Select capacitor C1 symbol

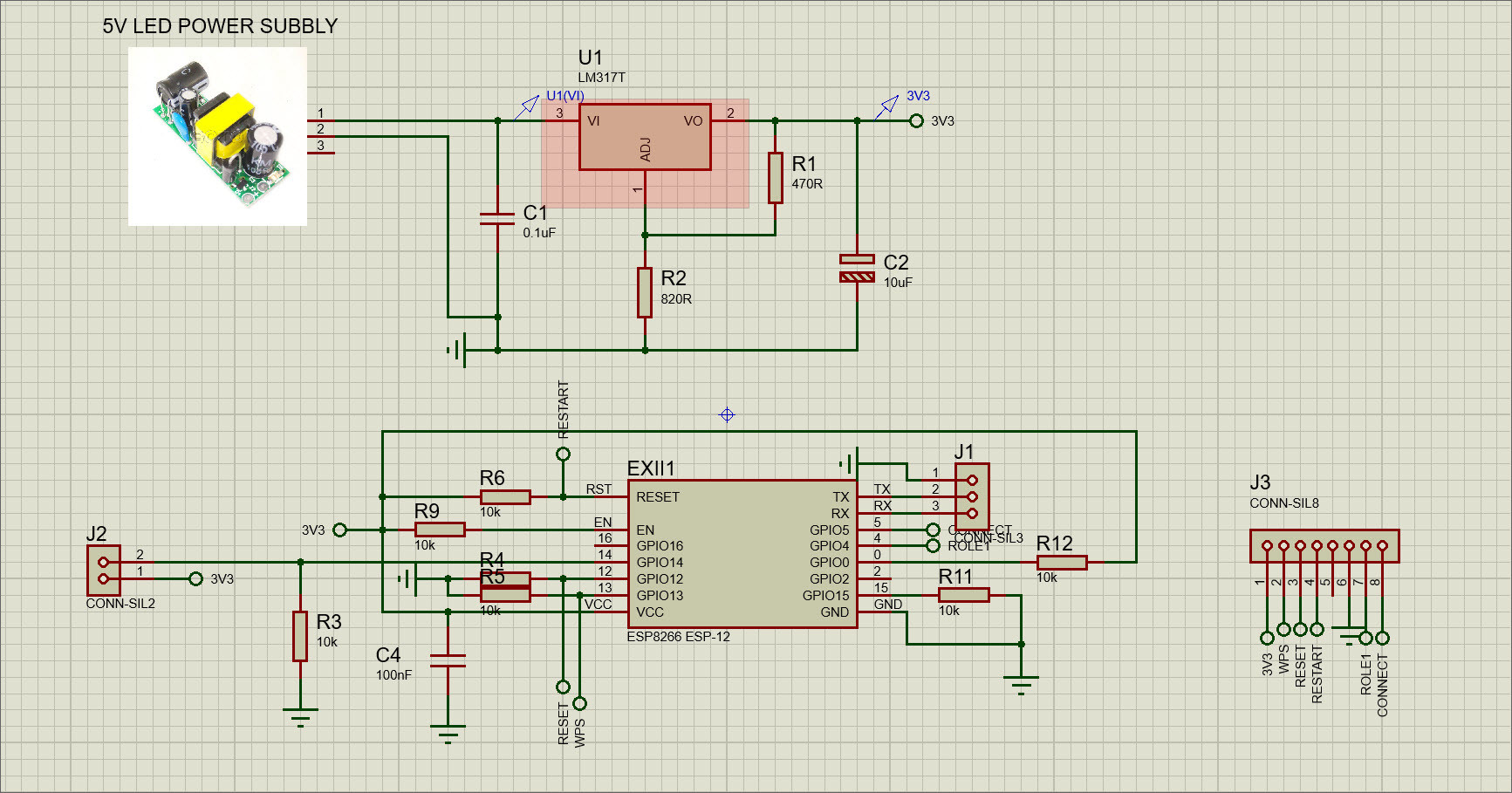point(497,218)
